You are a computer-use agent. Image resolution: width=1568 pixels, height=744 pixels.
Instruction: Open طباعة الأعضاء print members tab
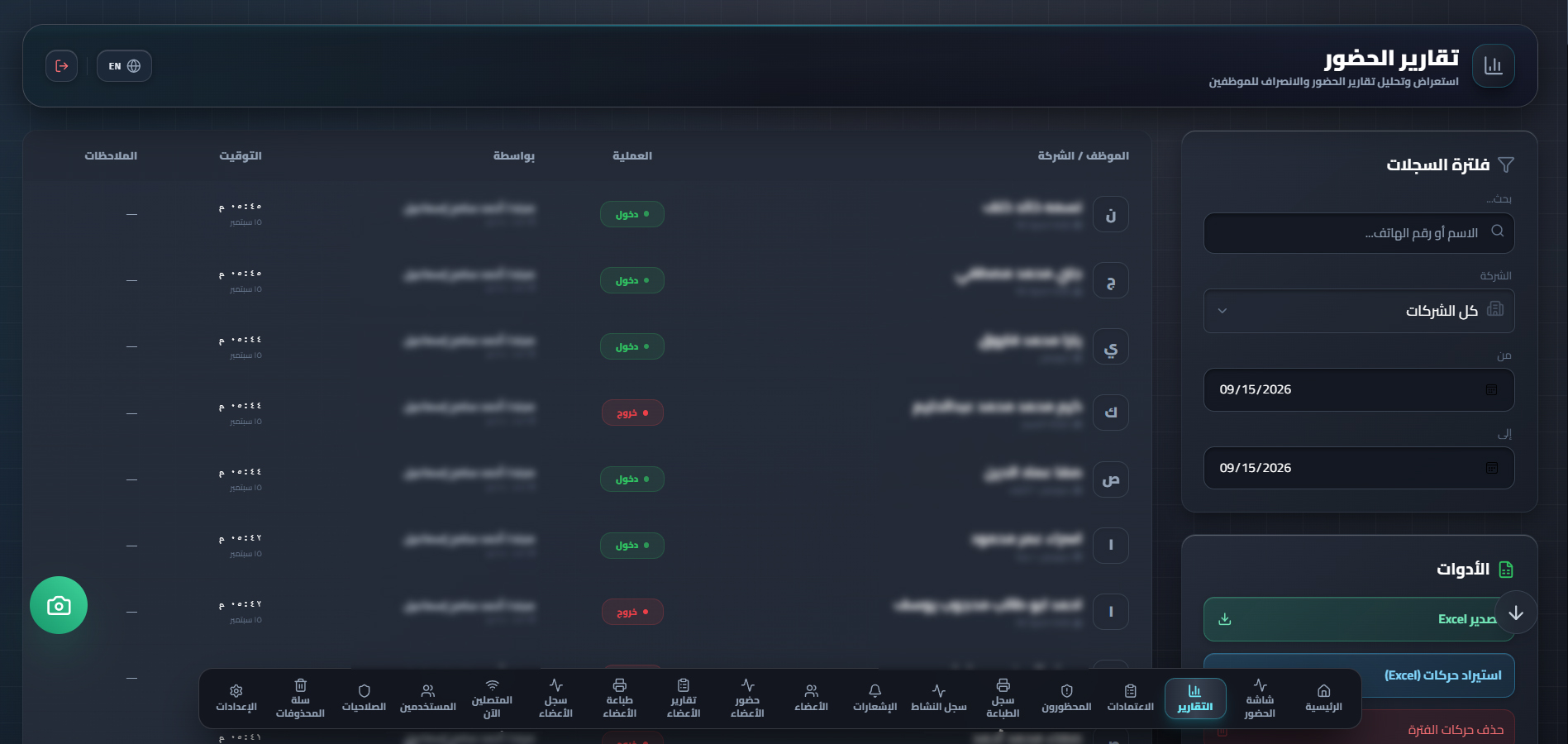pos(620,699)
